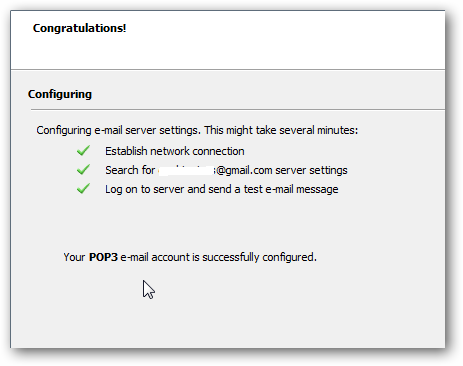The width and height of the screenshot is (463, 366).
Task: Select the Congratulations! heading
Action: [x=79, y=28]
